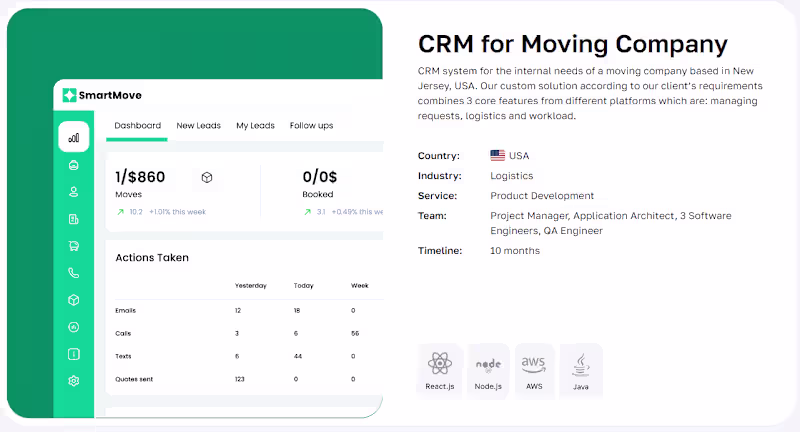This screenshot has width=800, height=432.
Task: Click the +1.01% this week text
Action: click(178, 212)
